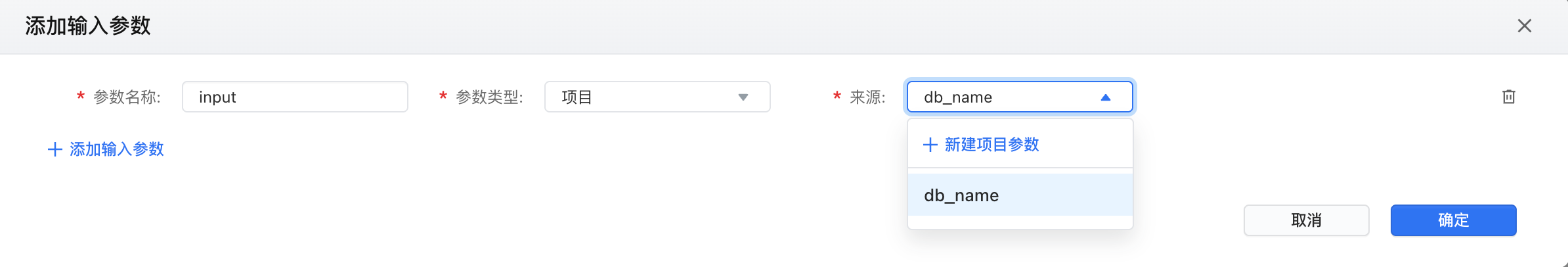Click the red asterisk before 参数名称
The height and width of the screenshot is (267, 1568).
pos(81,97)
